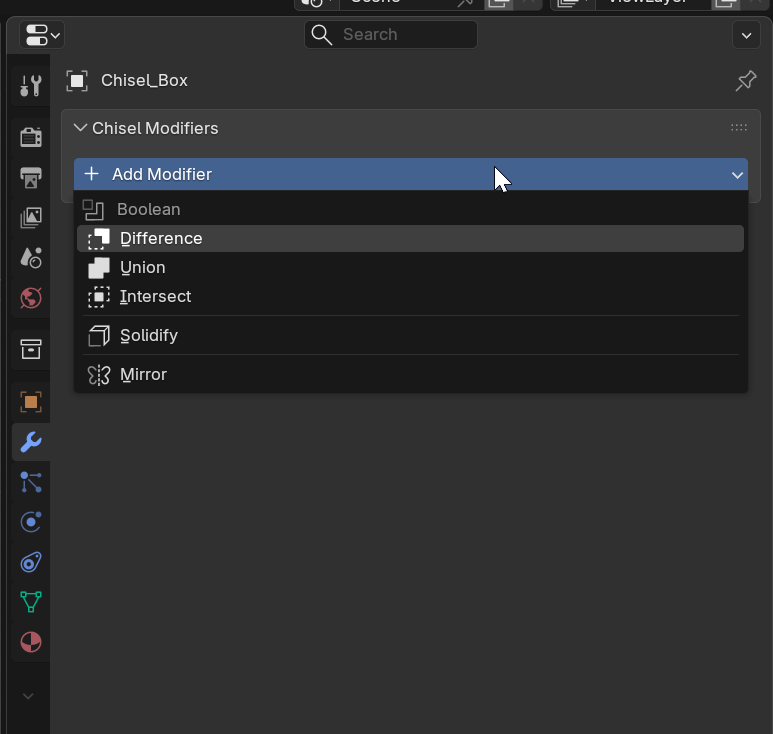Open the Collection properties tab
773x734 pixels.
pyautogui.click(x=31, y=349)
